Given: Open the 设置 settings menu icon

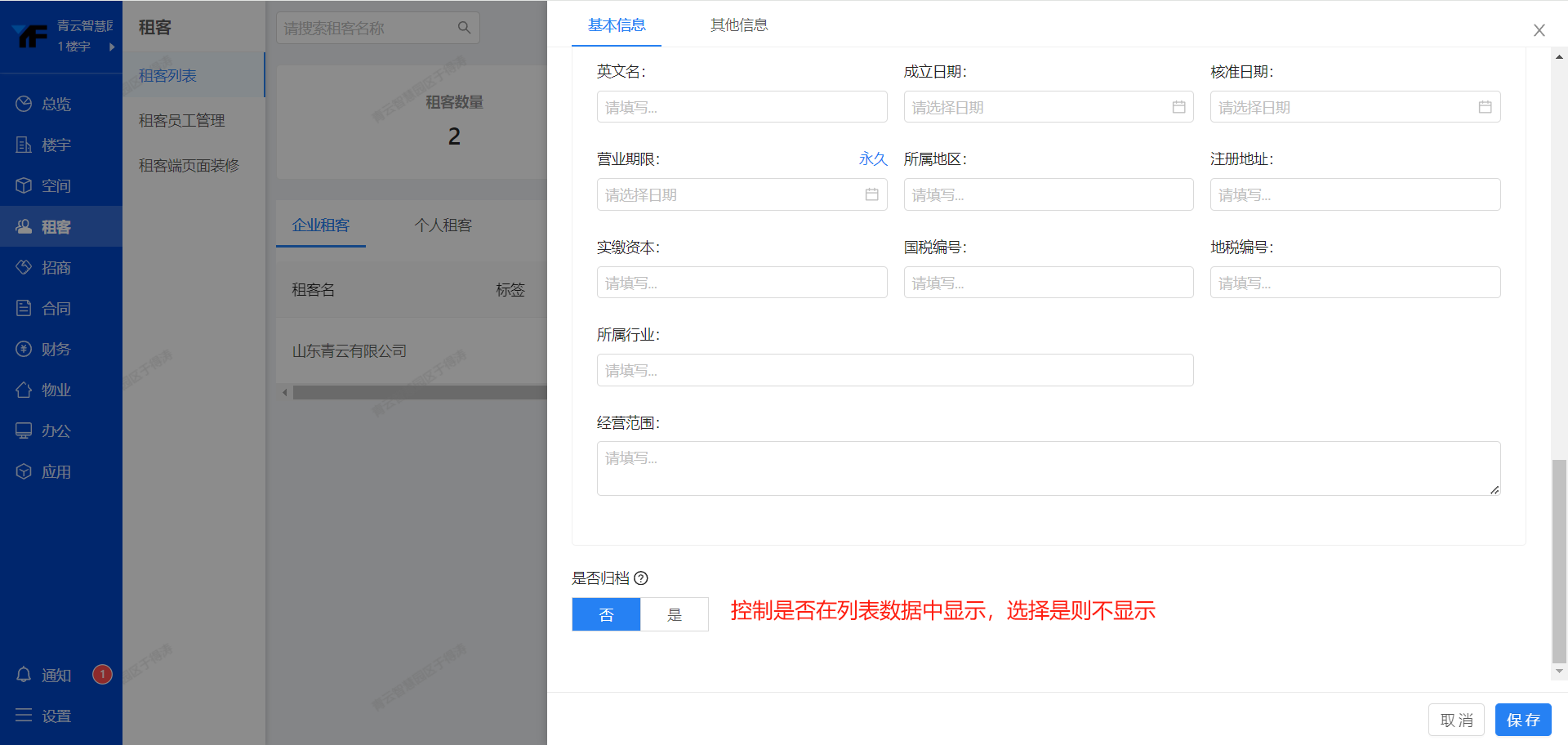Looking at the screenshot, I should coord(24,716).
